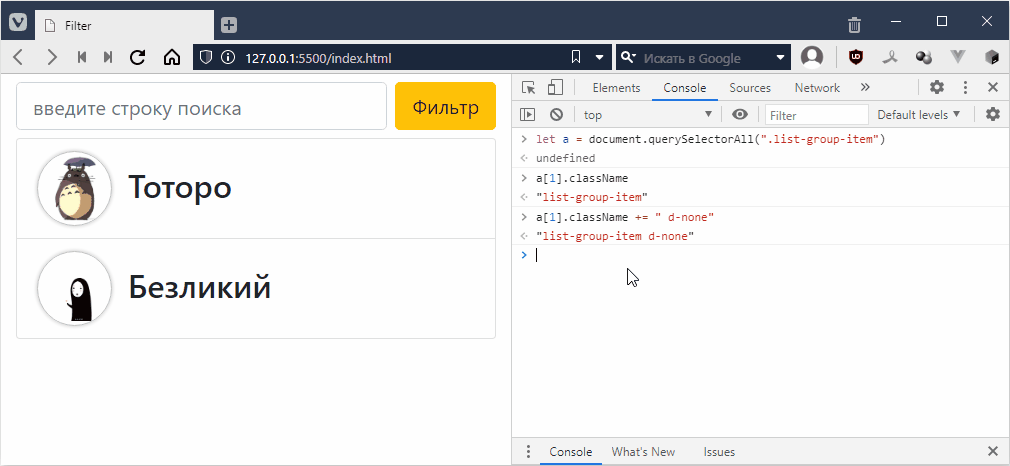Switch to the Elements tab
Screen dimensions: 1010x466
[x=616, y=88]
